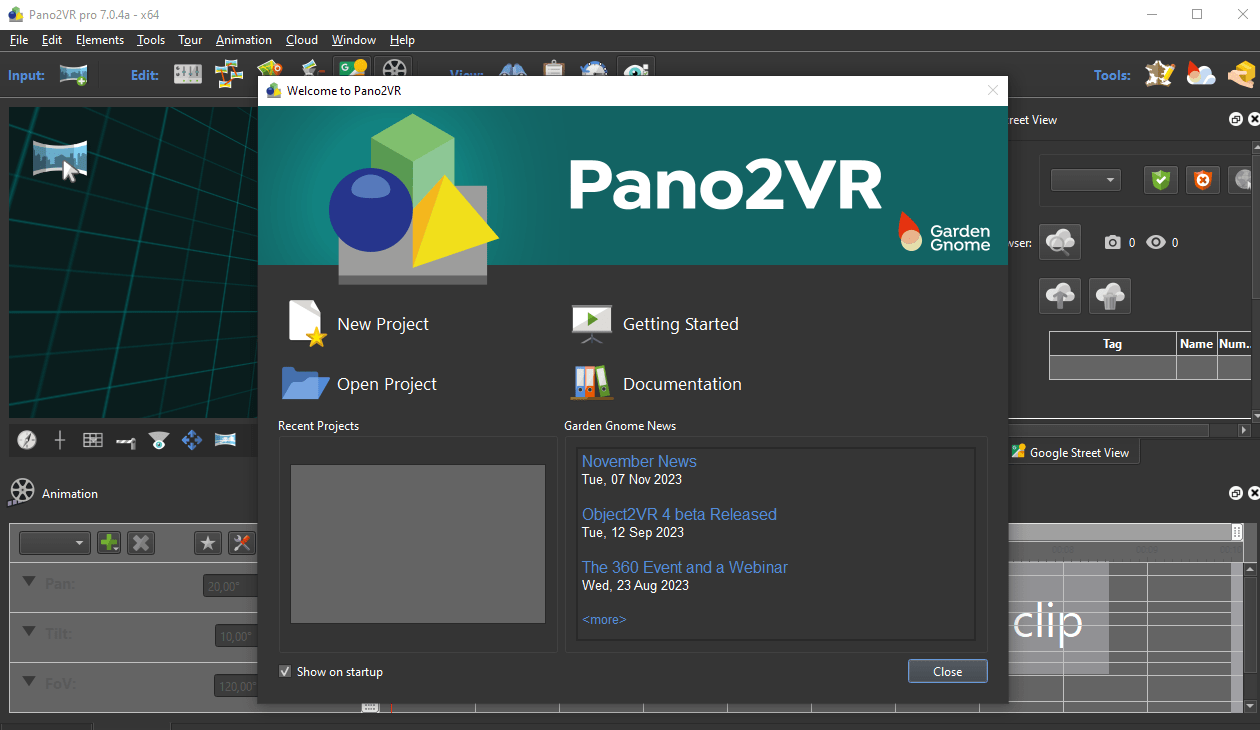Open the Edit sliders properties icon
The width and height of the screenshot is (1260, 730).
(188, 74)
